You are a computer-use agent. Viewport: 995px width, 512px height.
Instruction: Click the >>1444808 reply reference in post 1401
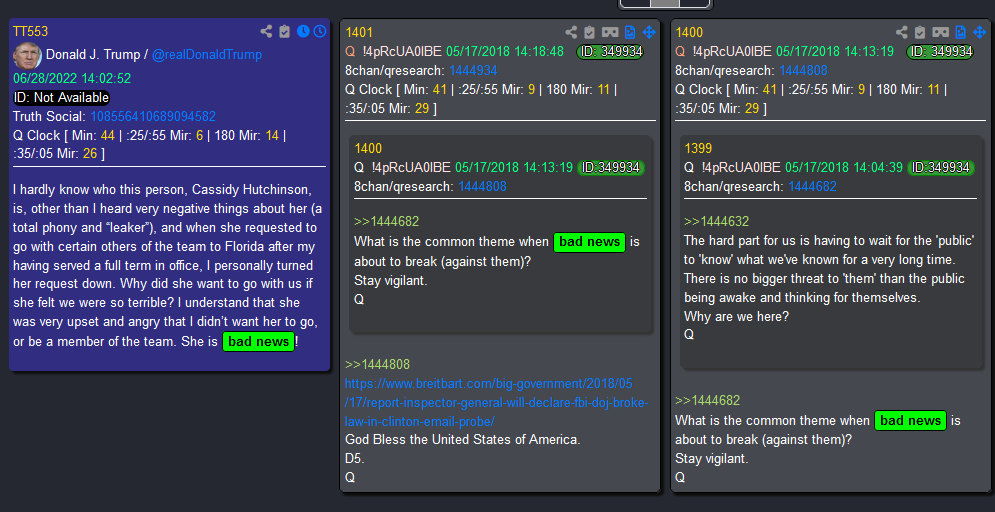pos(378,365)
